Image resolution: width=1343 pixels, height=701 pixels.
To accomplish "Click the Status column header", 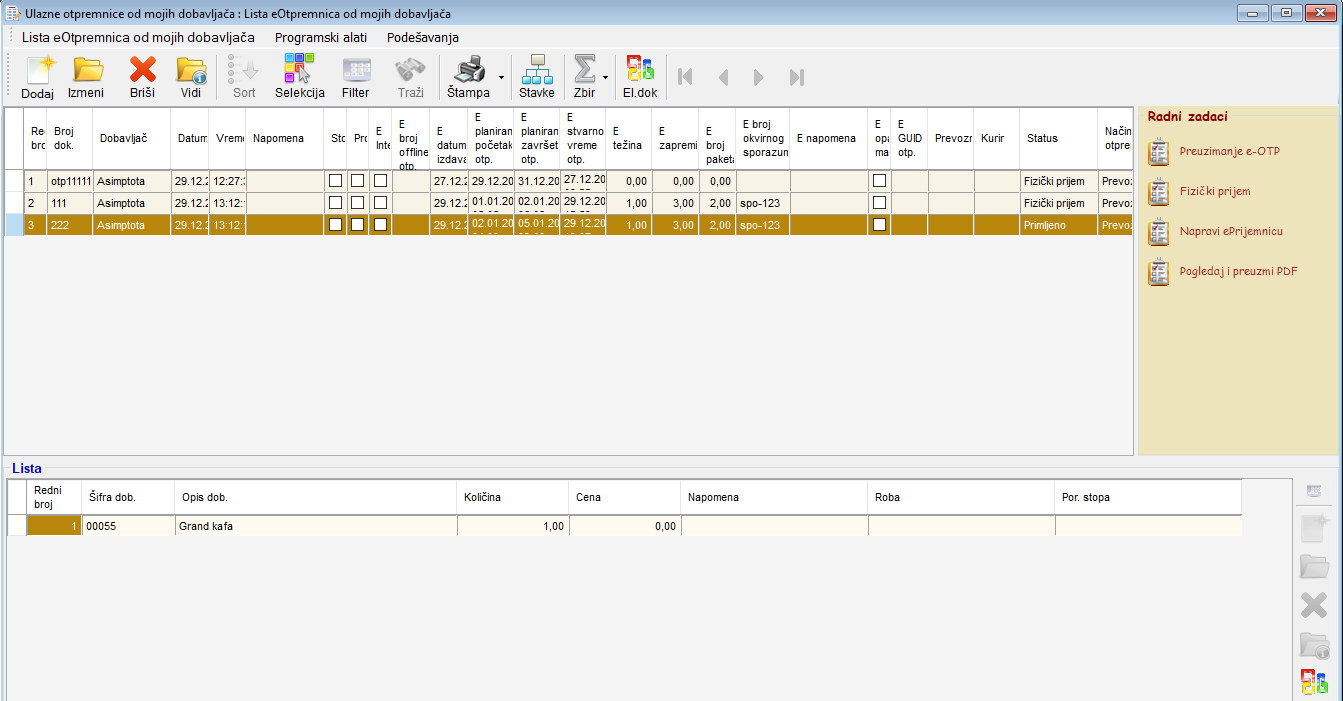I will click(1042, 139).
